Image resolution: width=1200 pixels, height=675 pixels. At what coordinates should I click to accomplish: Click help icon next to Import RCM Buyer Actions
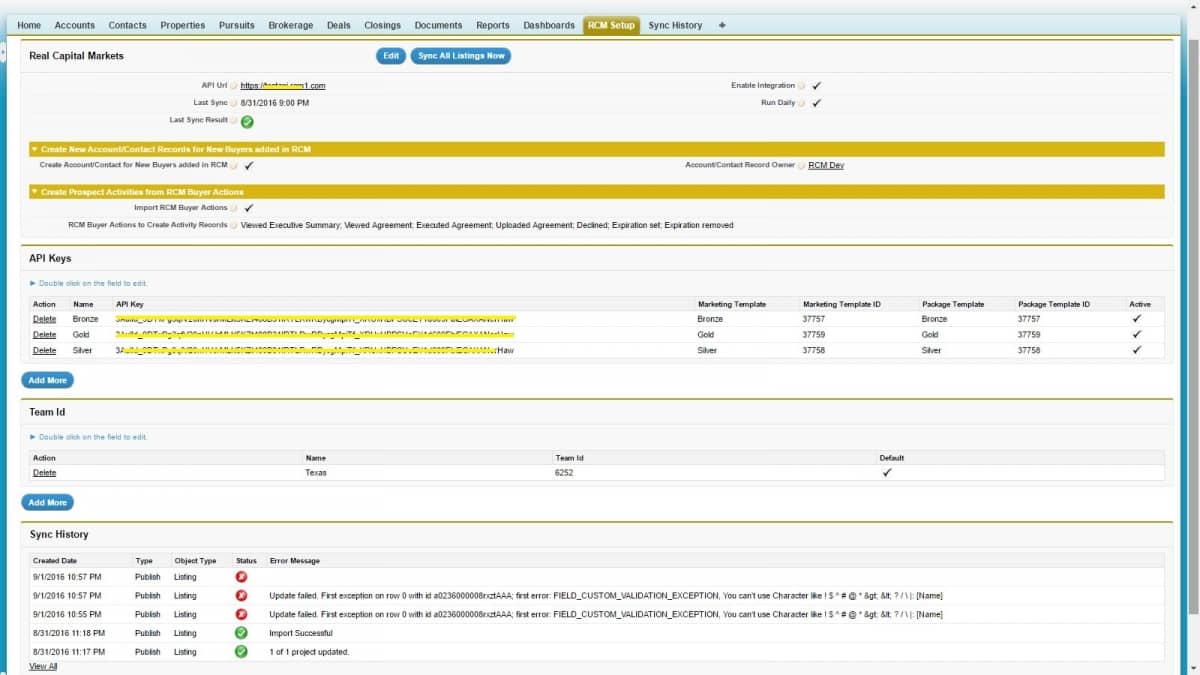tap(234, 208)
